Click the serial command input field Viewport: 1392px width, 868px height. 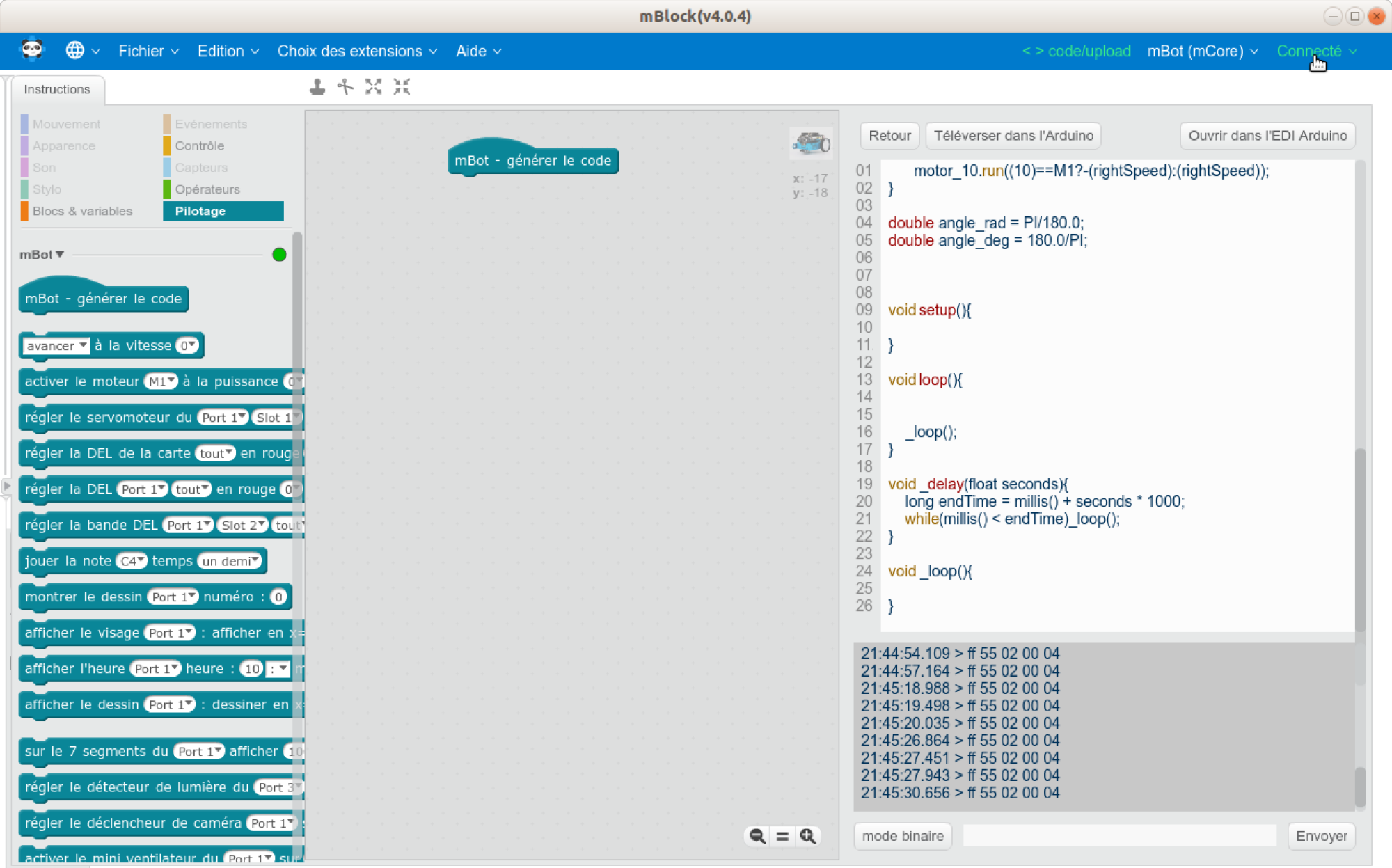[x=1119, y=836]
